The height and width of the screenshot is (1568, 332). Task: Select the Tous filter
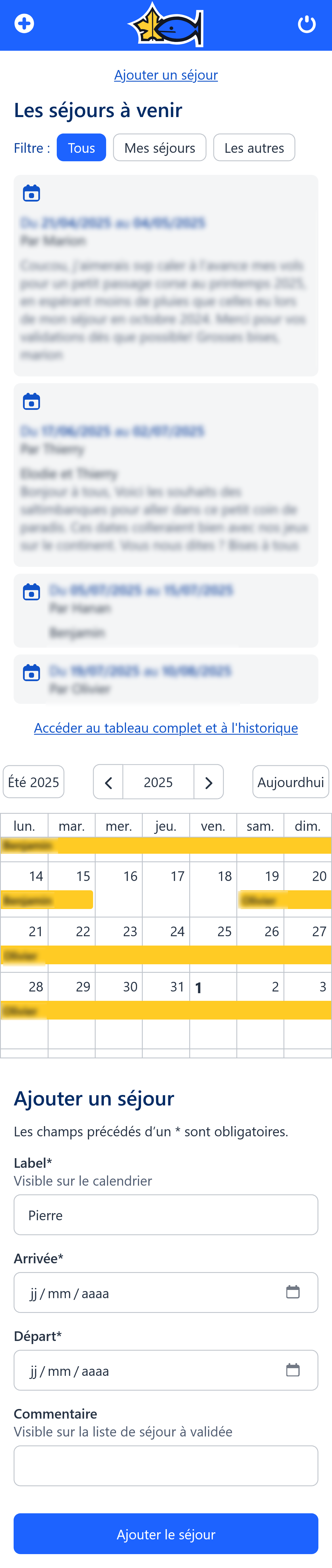tap(81, 147)
